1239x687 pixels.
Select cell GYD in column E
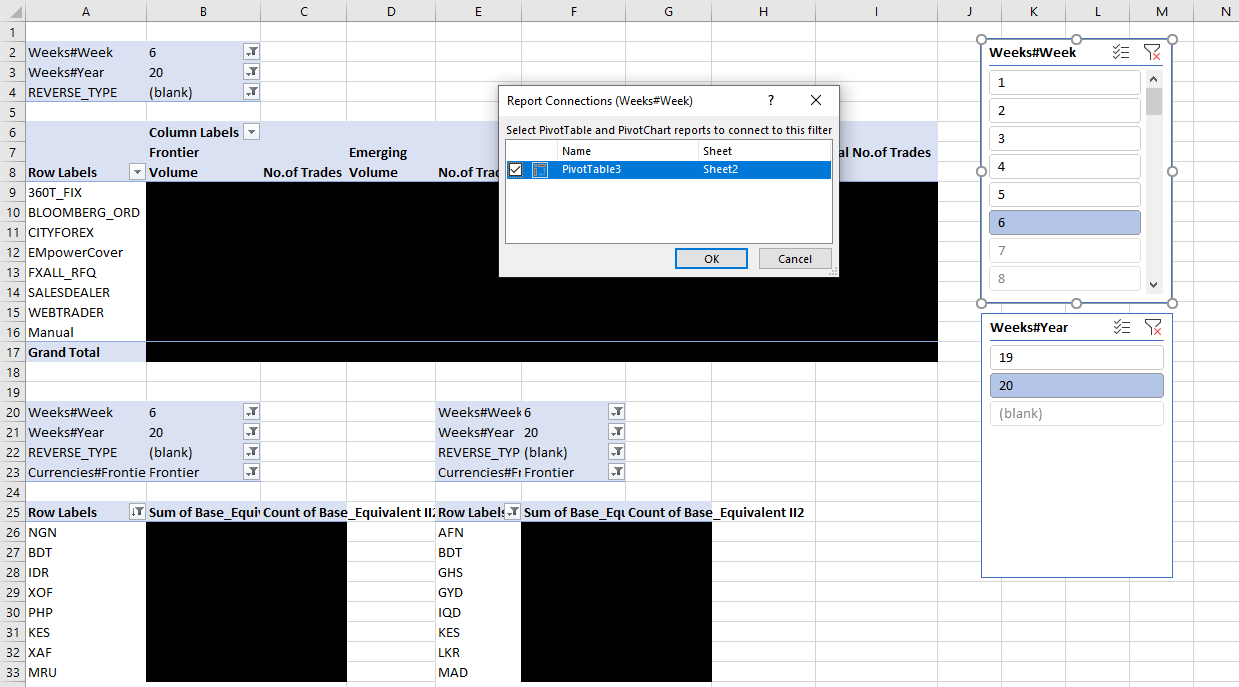coord(478,592)
